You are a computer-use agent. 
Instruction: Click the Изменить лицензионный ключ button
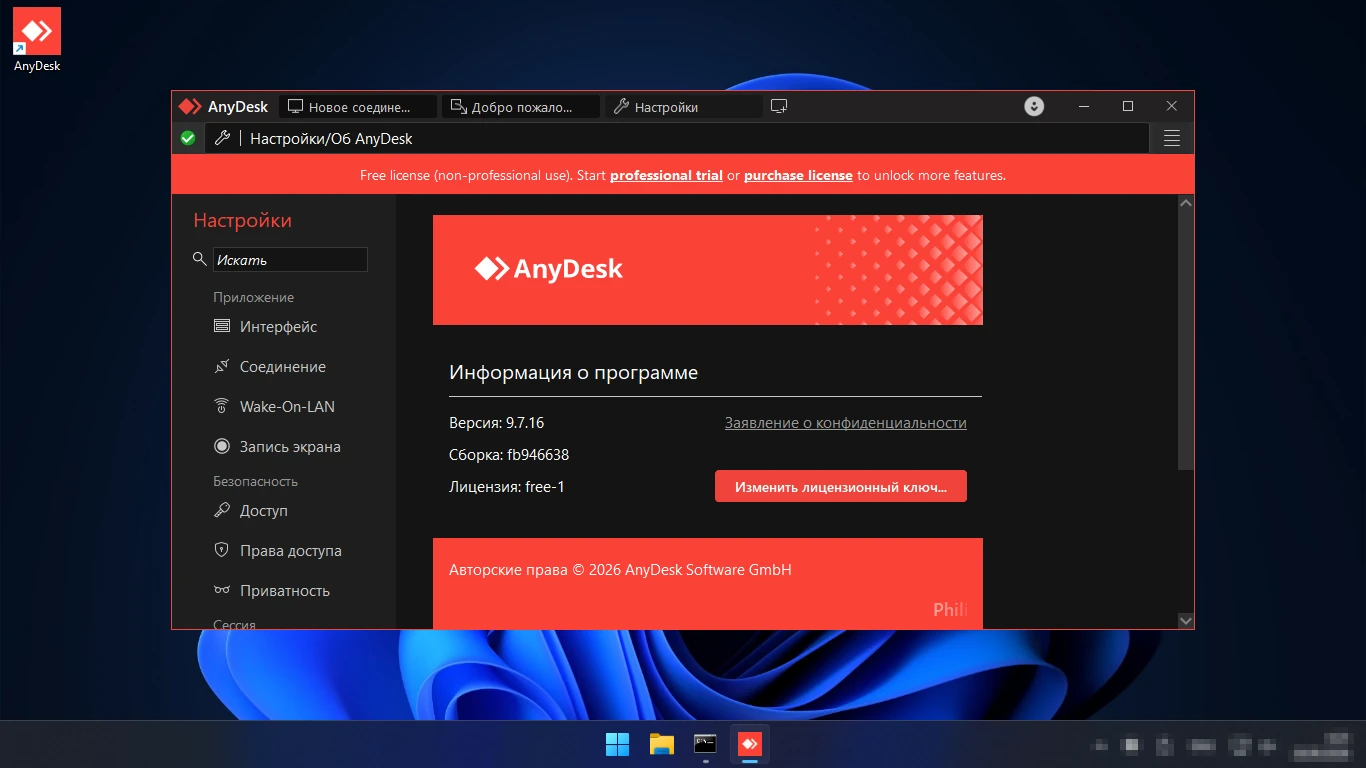(841, 487)
